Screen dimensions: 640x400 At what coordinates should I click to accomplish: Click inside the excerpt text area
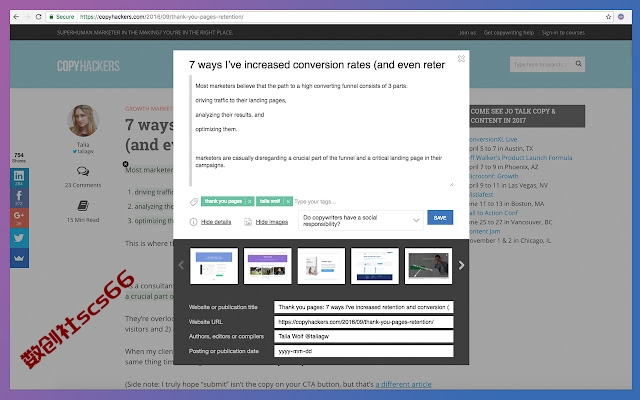(322, 131)
